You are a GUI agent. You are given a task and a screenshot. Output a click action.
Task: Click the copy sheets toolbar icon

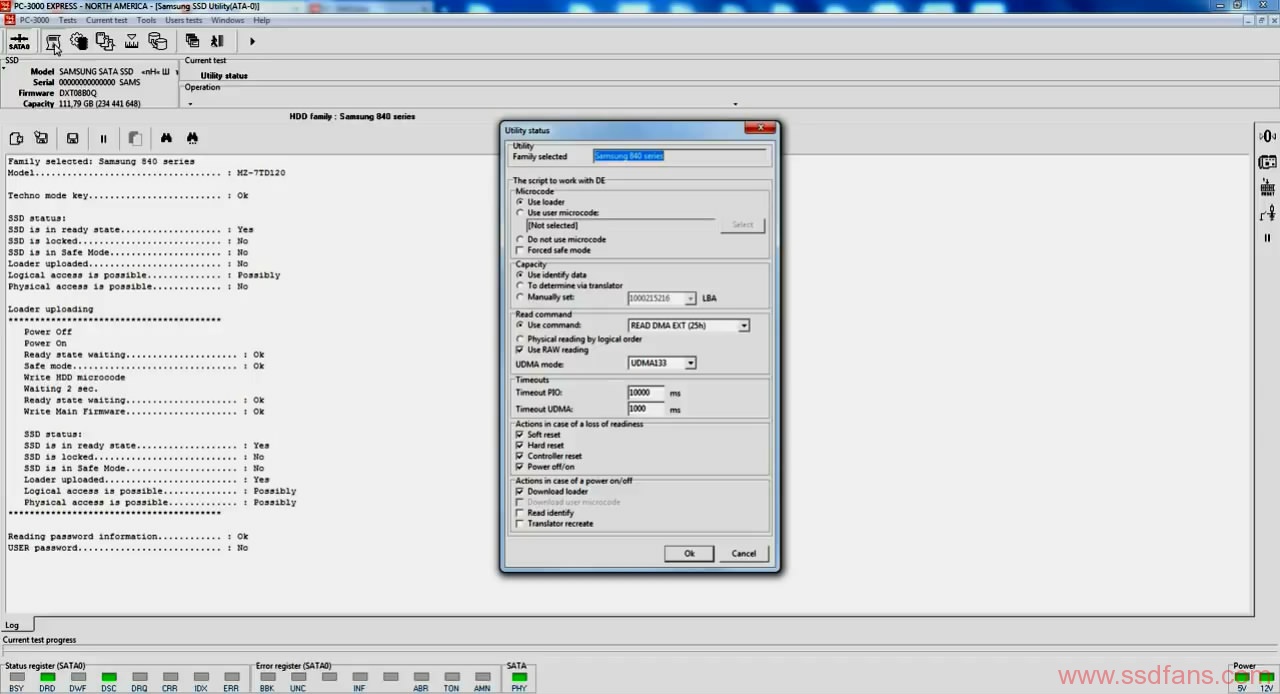tap(105, 41)
